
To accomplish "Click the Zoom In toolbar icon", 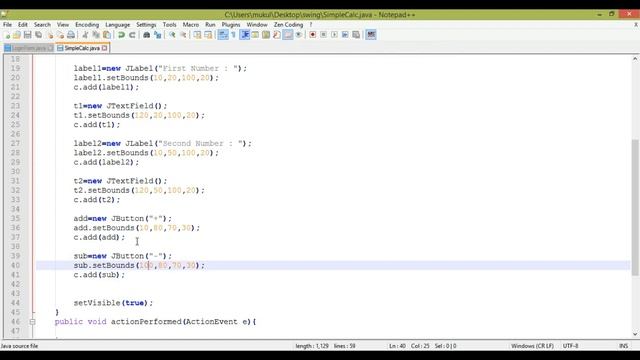I will tap(172, 35).
